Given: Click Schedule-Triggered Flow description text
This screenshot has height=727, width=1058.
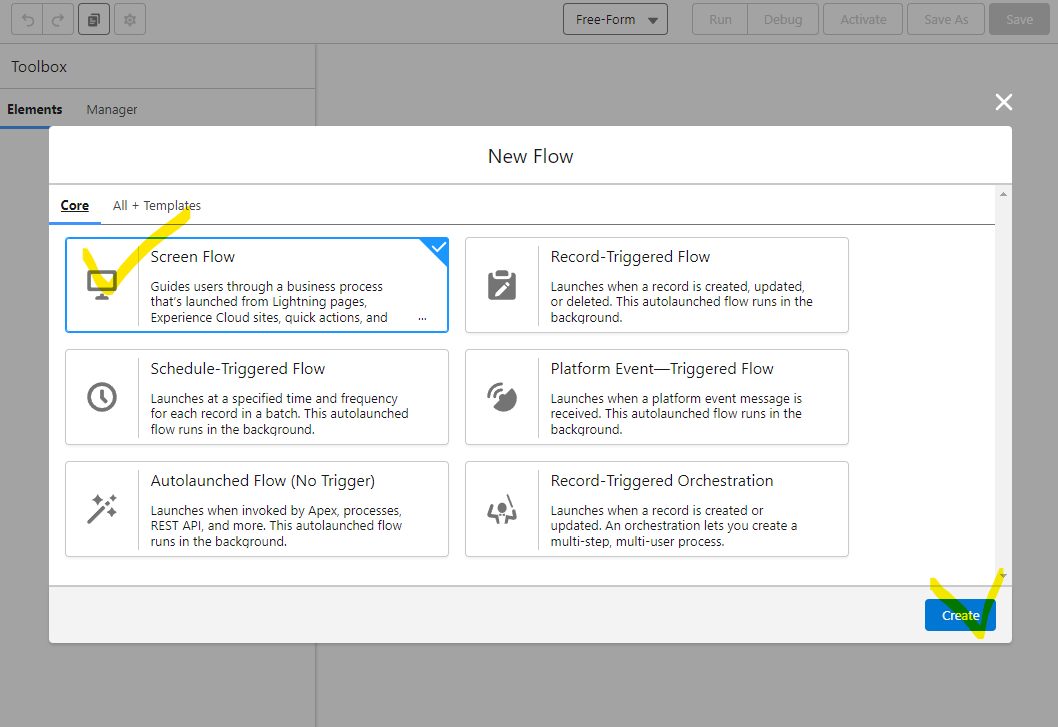Looking at the screenshot, I should point(279,414).
